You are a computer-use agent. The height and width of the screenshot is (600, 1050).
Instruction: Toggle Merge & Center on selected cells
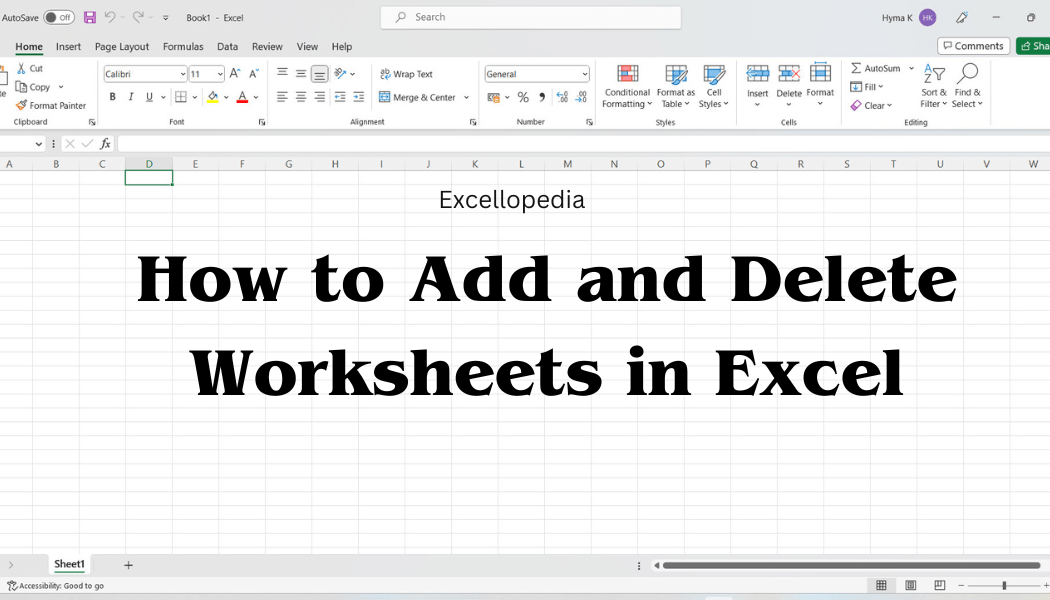point(420,97)
